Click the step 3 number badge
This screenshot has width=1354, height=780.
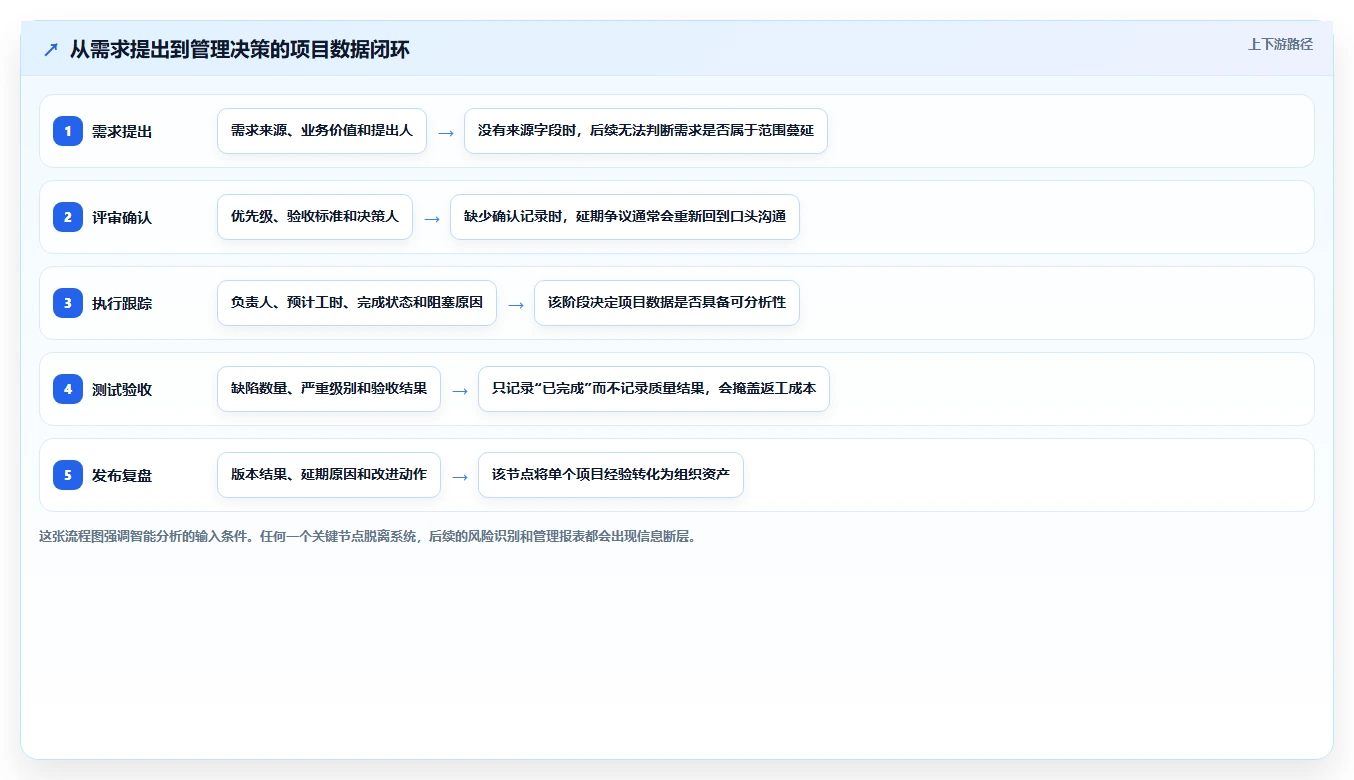coord(68,303)
